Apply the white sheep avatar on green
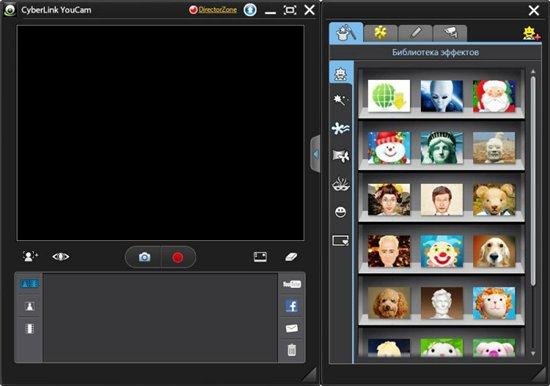The width and height of the screenshot is (550, 386). [x=442, y=348]
